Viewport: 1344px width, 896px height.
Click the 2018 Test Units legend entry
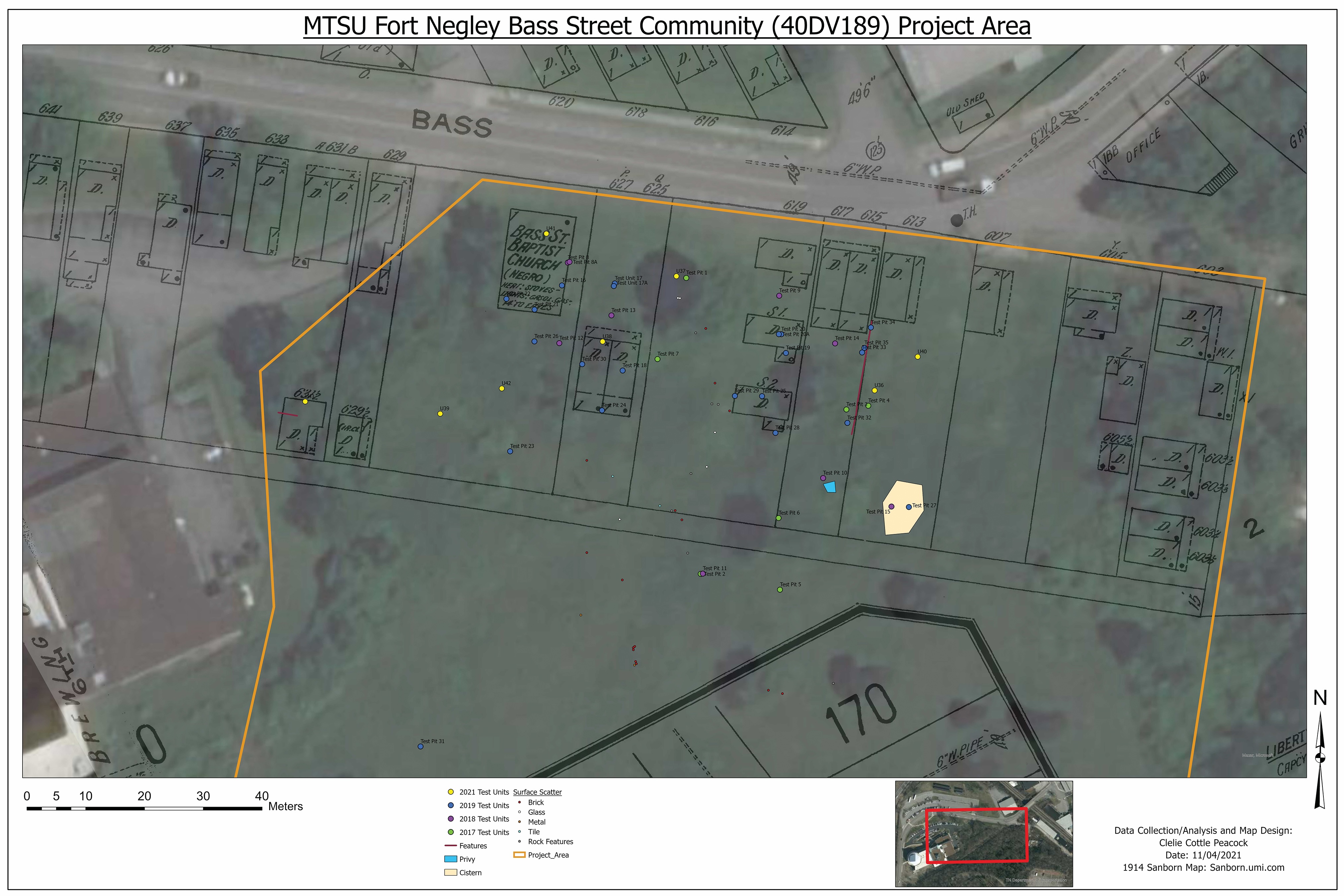pos(478,819)
